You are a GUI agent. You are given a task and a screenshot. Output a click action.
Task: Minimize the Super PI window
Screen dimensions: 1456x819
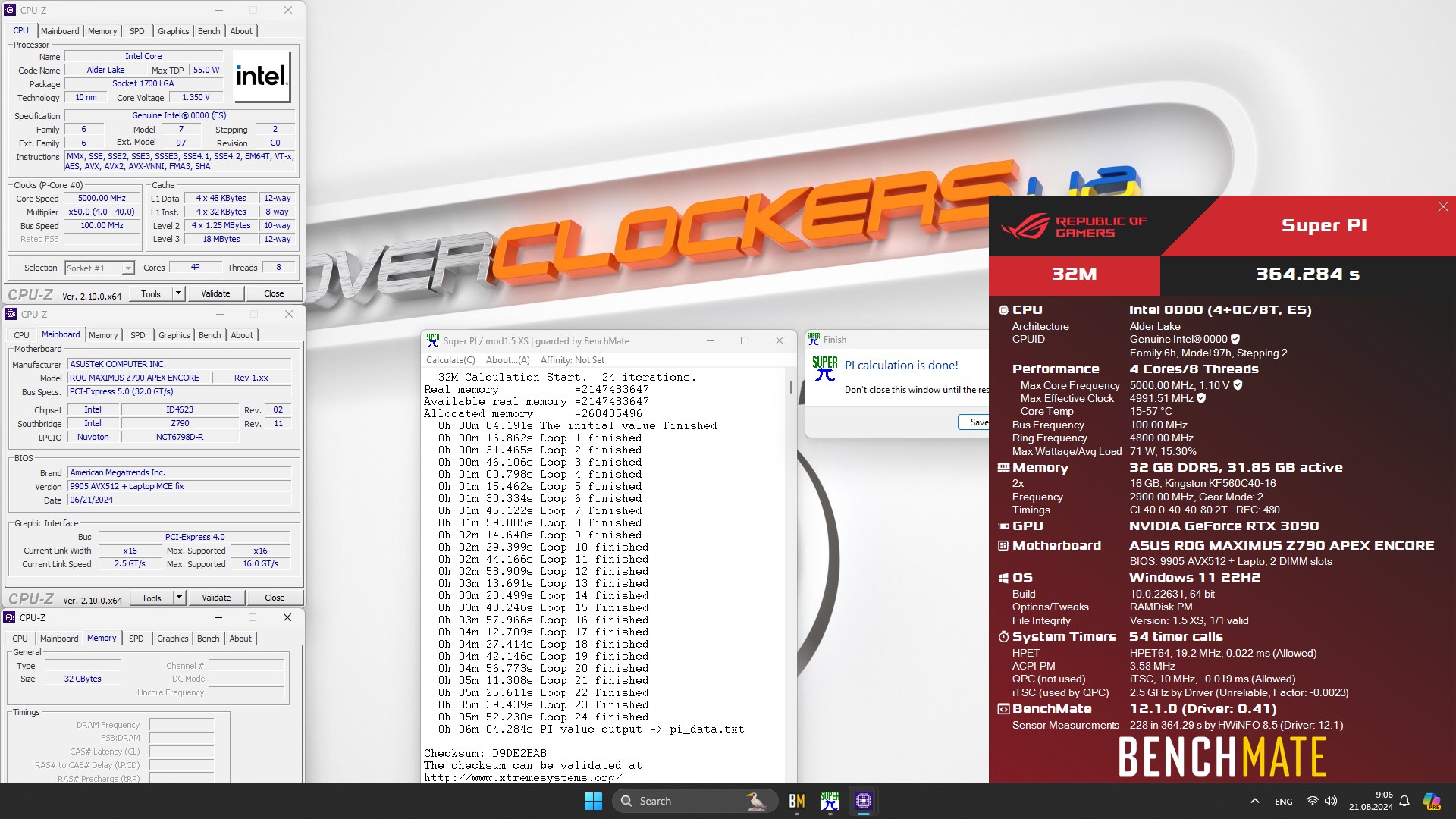[711, 341]
